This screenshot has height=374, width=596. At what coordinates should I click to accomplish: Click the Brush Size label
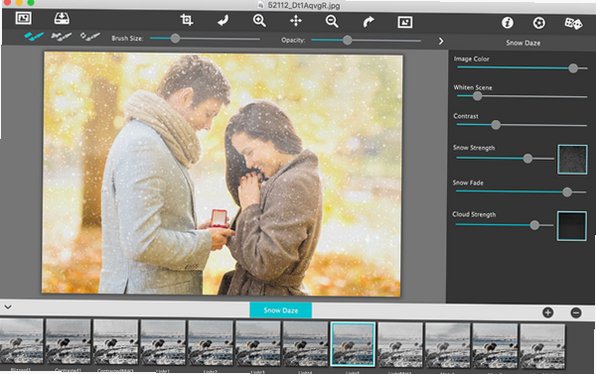pyautogui.click(x=127, y=38)
